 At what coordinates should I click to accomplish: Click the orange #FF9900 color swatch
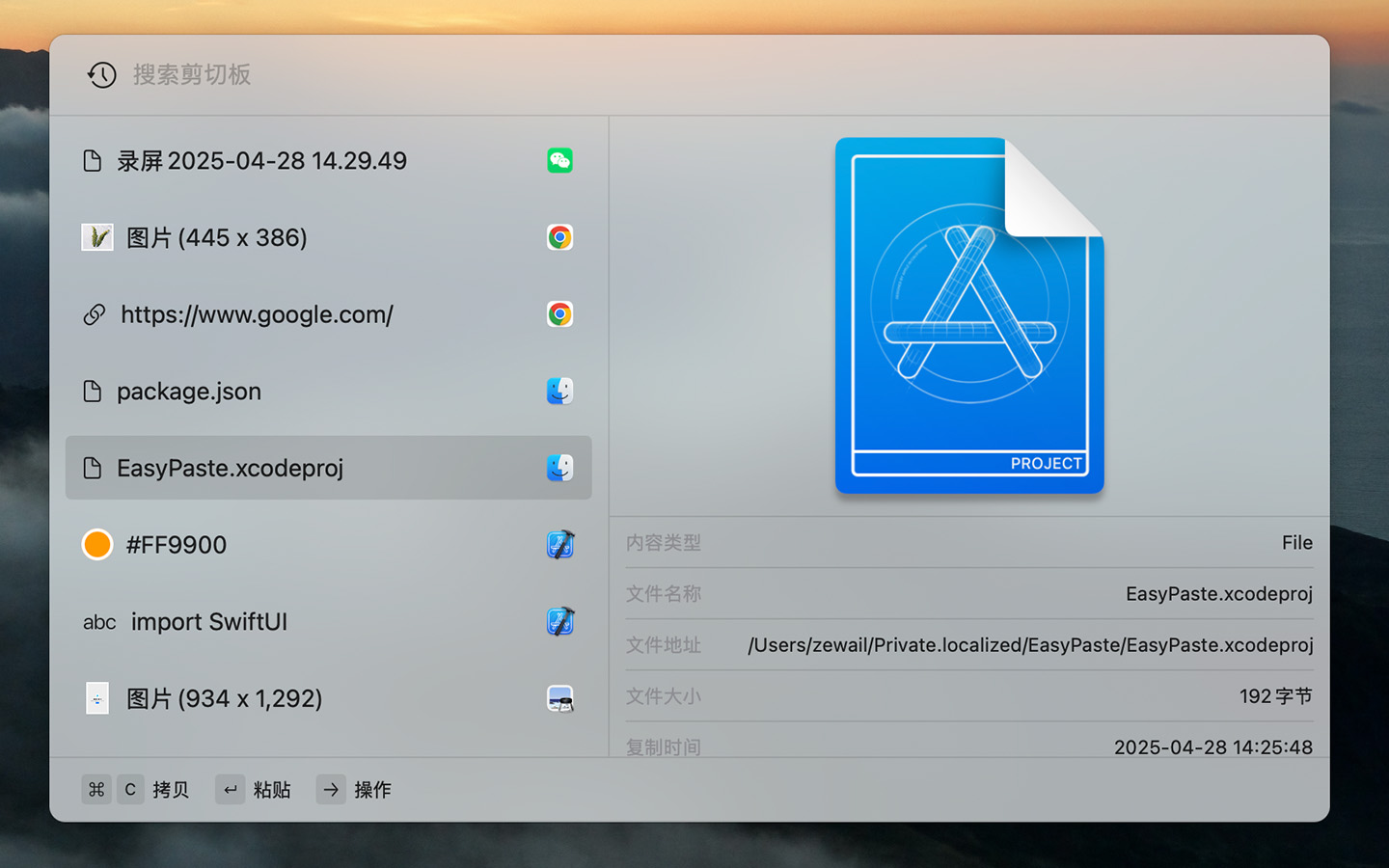click(x=97, y=545)
